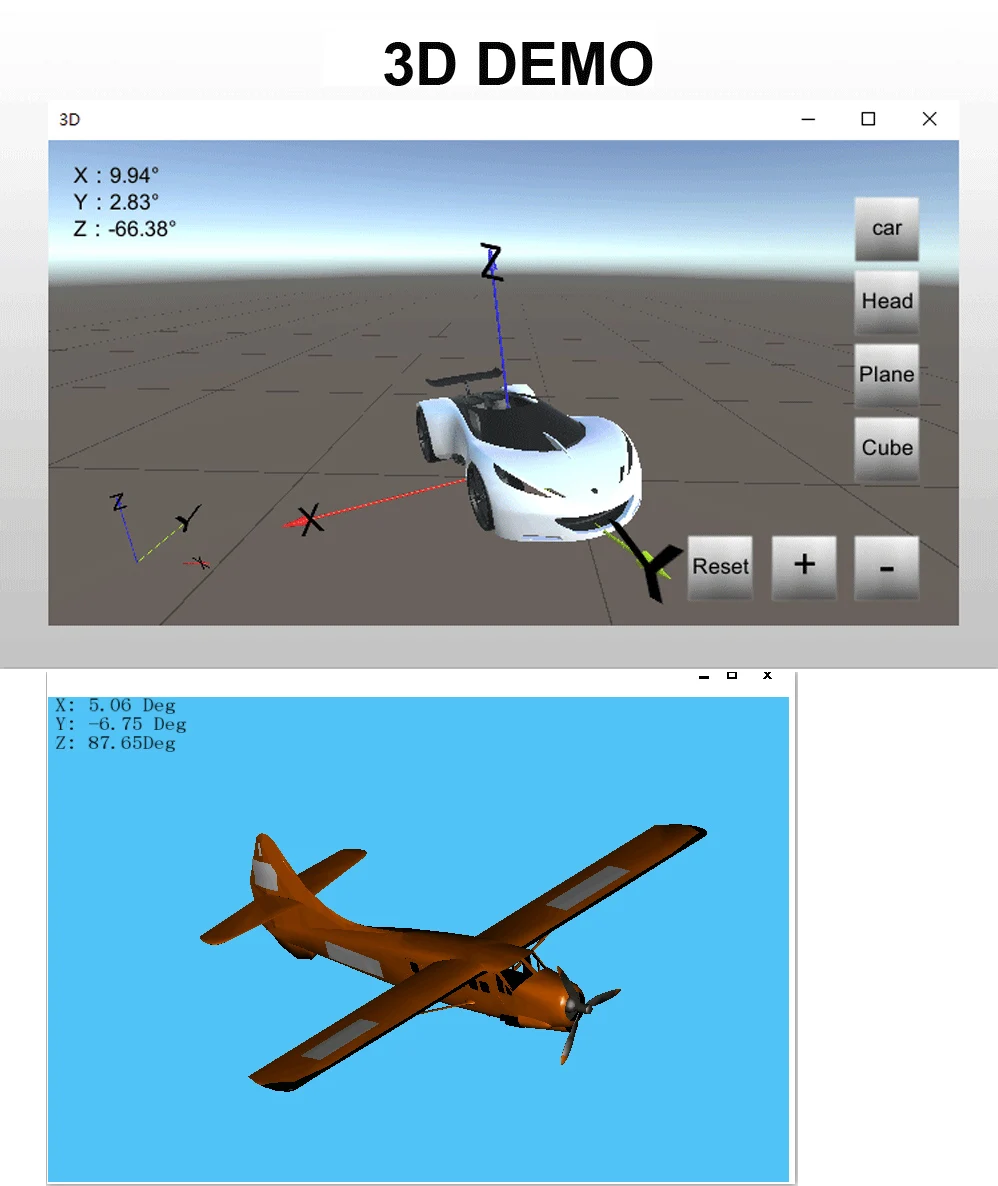
Task: Click the large Y label on green axis
Action: click(x=648, y=560)
